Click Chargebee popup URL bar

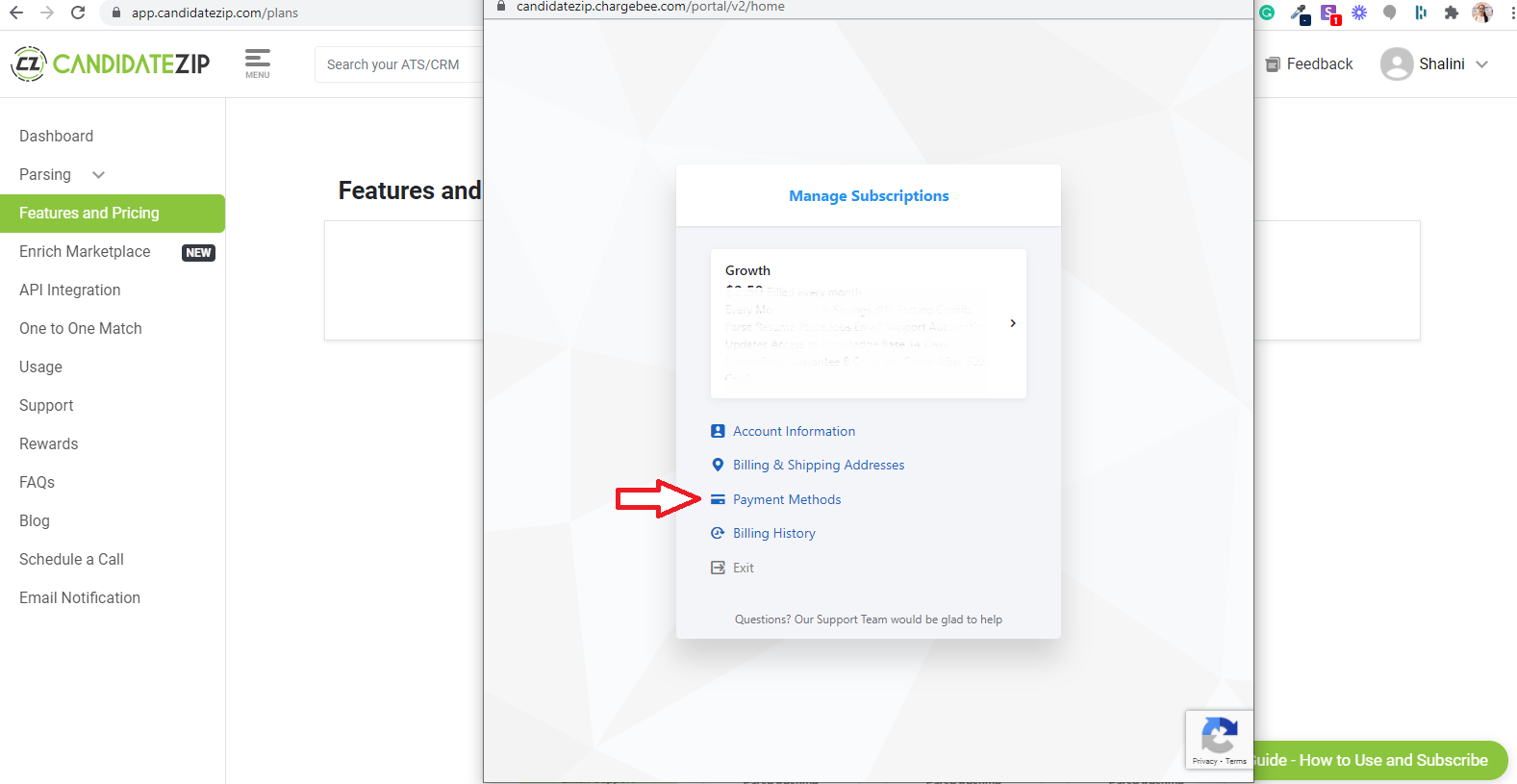650,6
